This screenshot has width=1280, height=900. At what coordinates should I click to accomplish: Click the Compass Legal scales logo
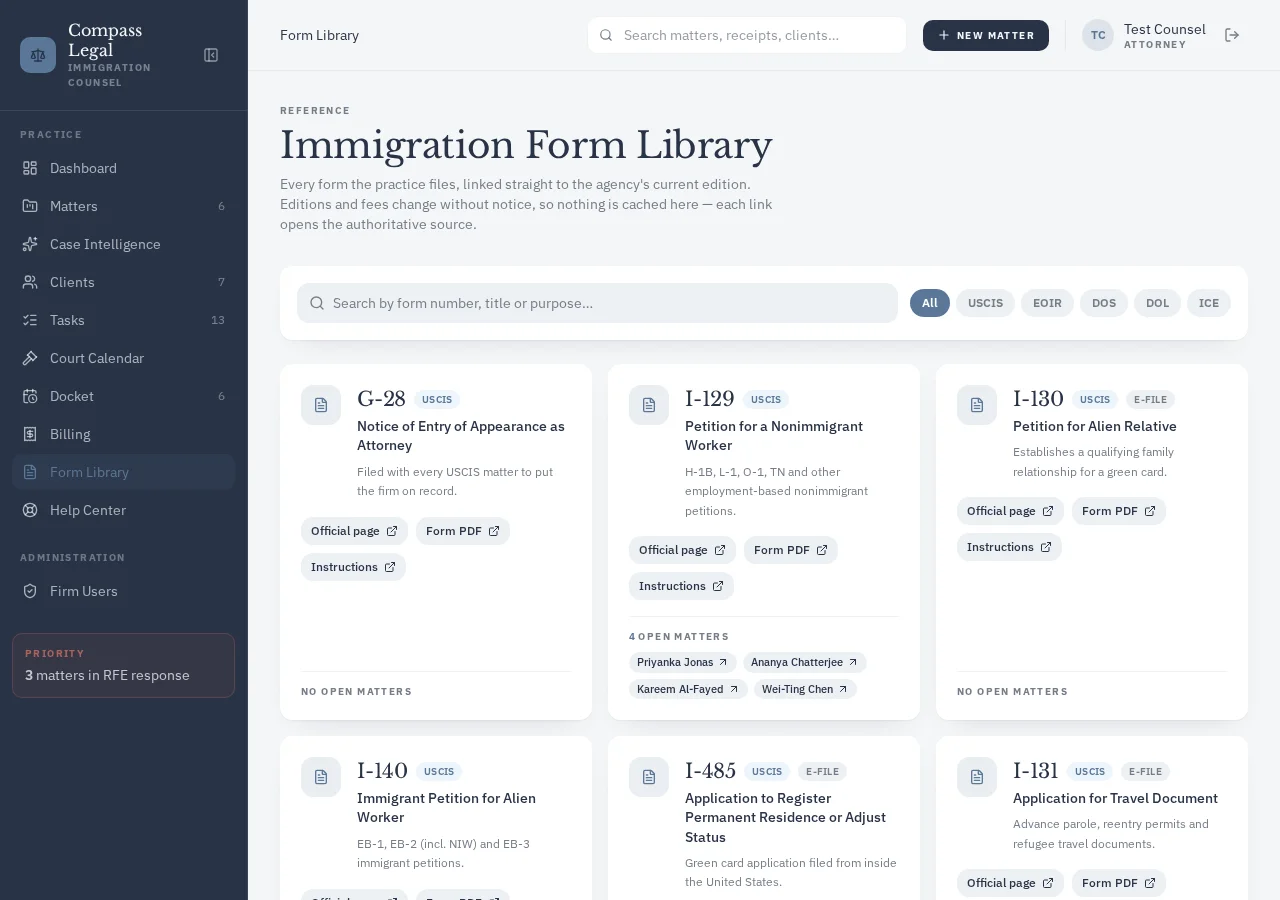(38, 55)
